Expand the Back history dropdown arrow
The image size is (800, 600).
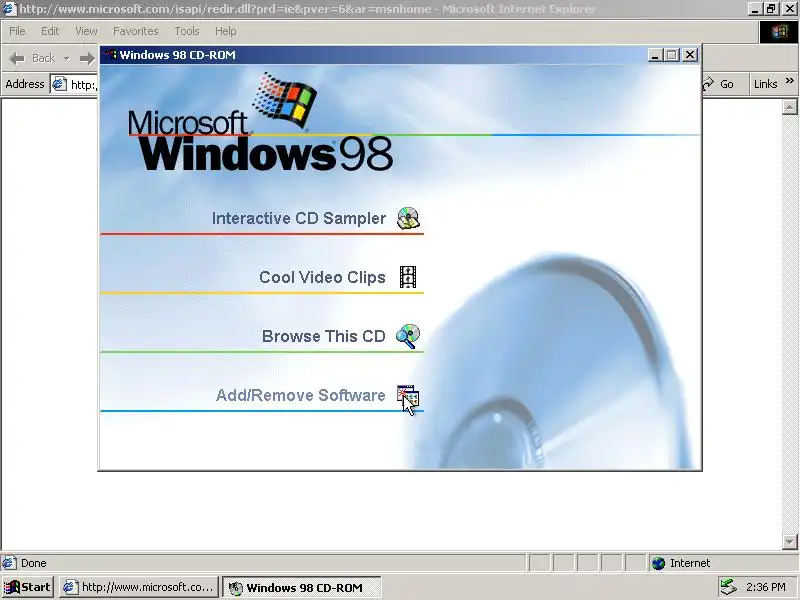point(67,59)
